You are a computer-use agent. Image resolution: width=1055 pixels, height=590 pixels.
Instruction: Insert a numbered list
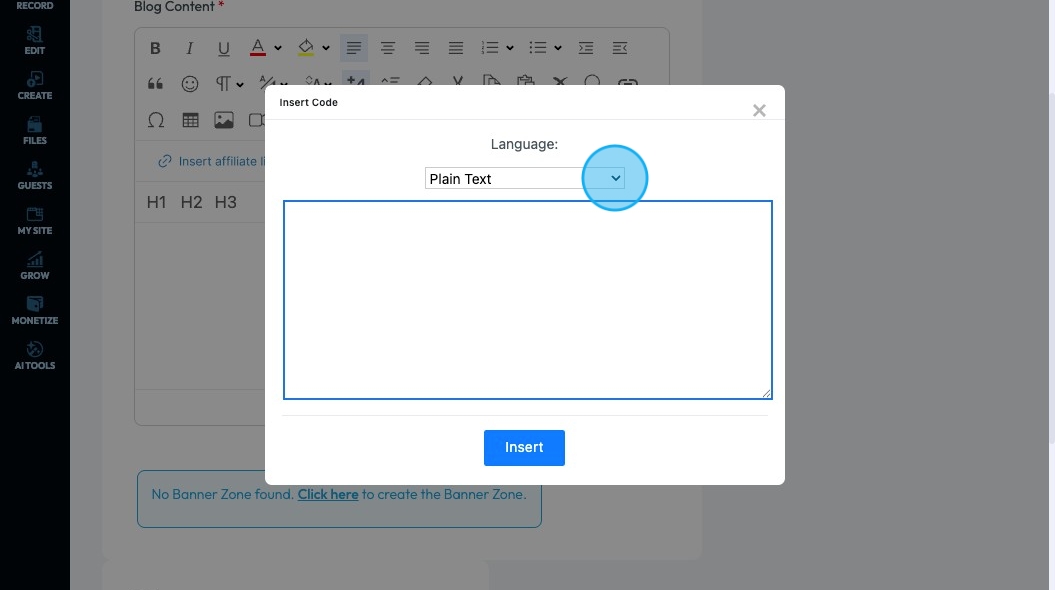pos(490,48)
